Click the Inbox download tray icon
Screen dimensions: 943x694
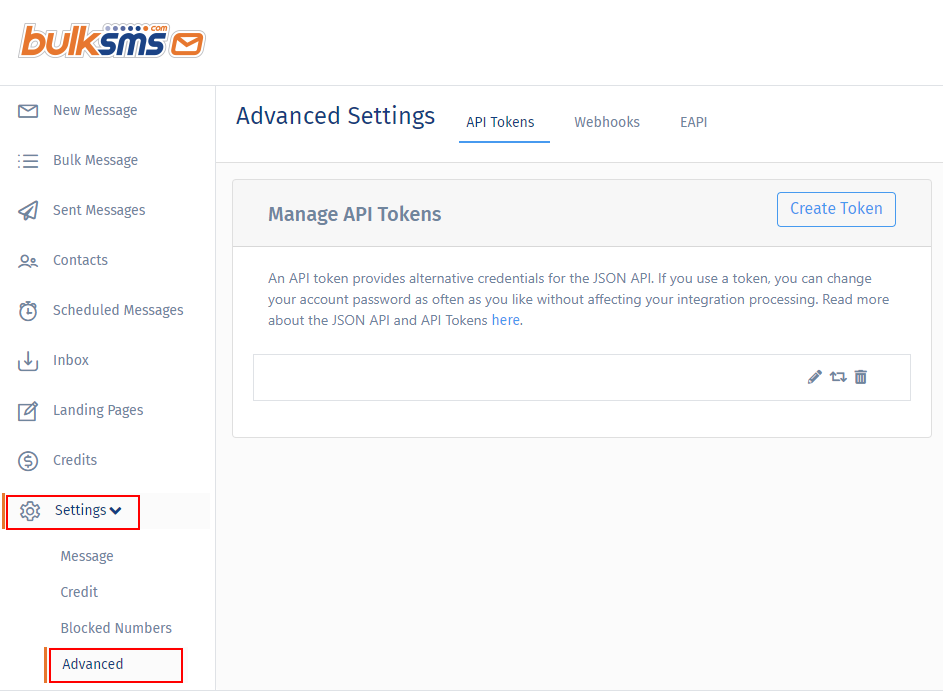click(x=28, y=361)
